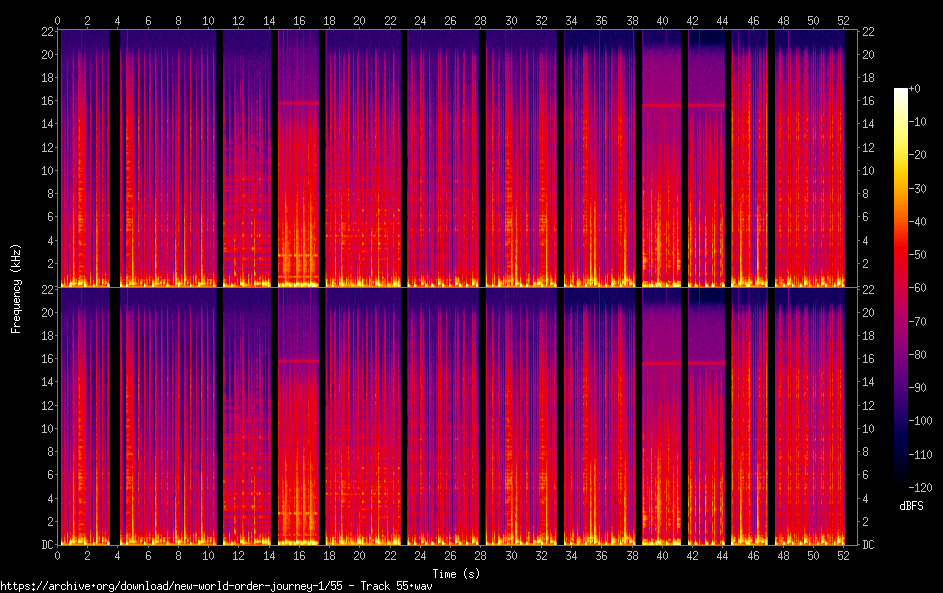Screen dimensions: 943x593
Task: Click the 0 second tick label on top axis
Action: point(57,20)
